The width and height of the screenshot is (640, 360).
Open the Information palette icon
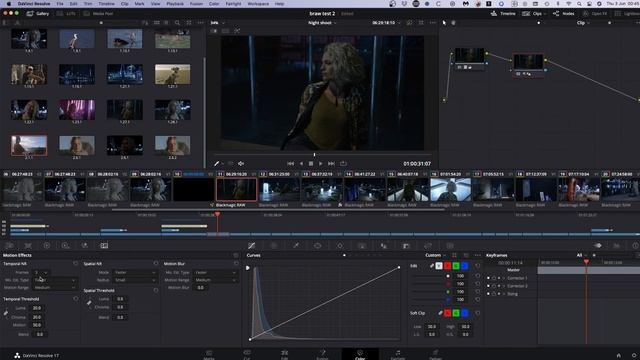point(635,245)
